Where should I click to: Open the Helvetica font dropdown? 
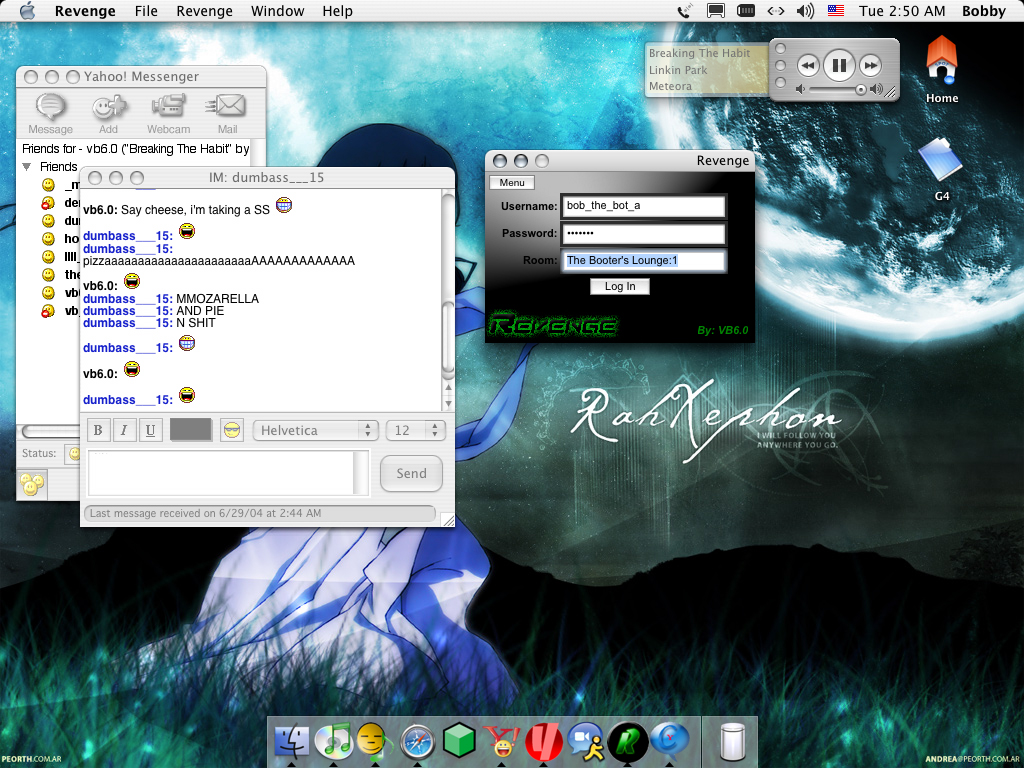(313, 430)
